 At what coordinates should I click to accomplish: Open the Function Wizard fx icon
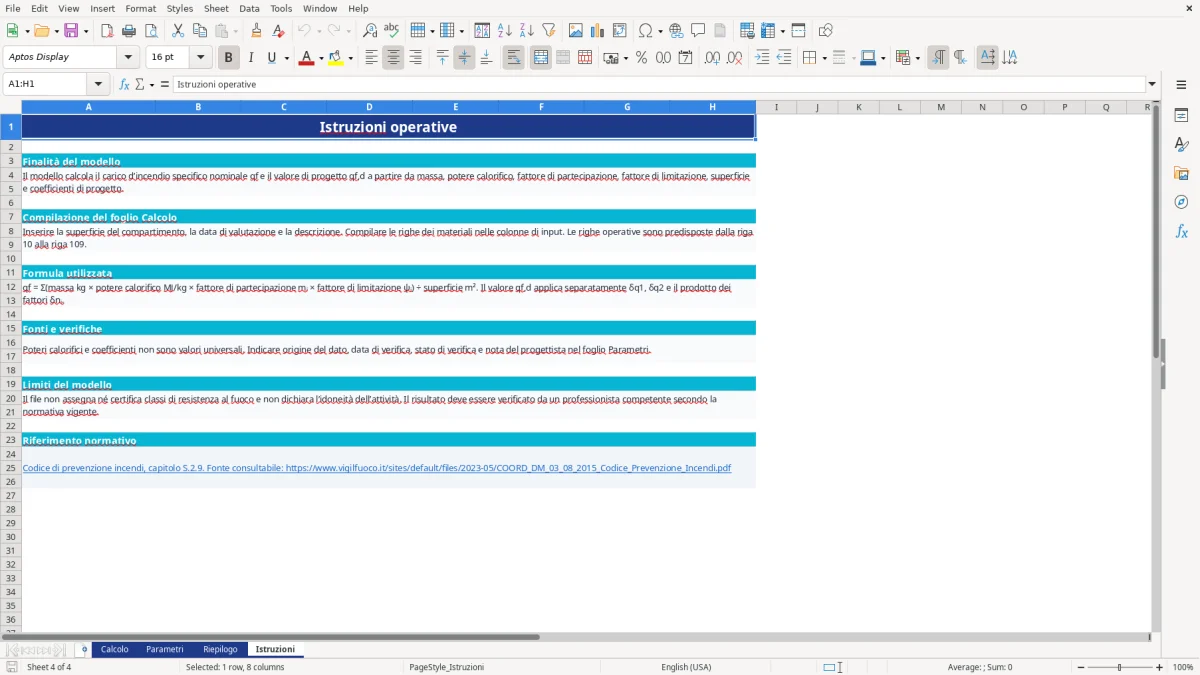coord(124,84)
